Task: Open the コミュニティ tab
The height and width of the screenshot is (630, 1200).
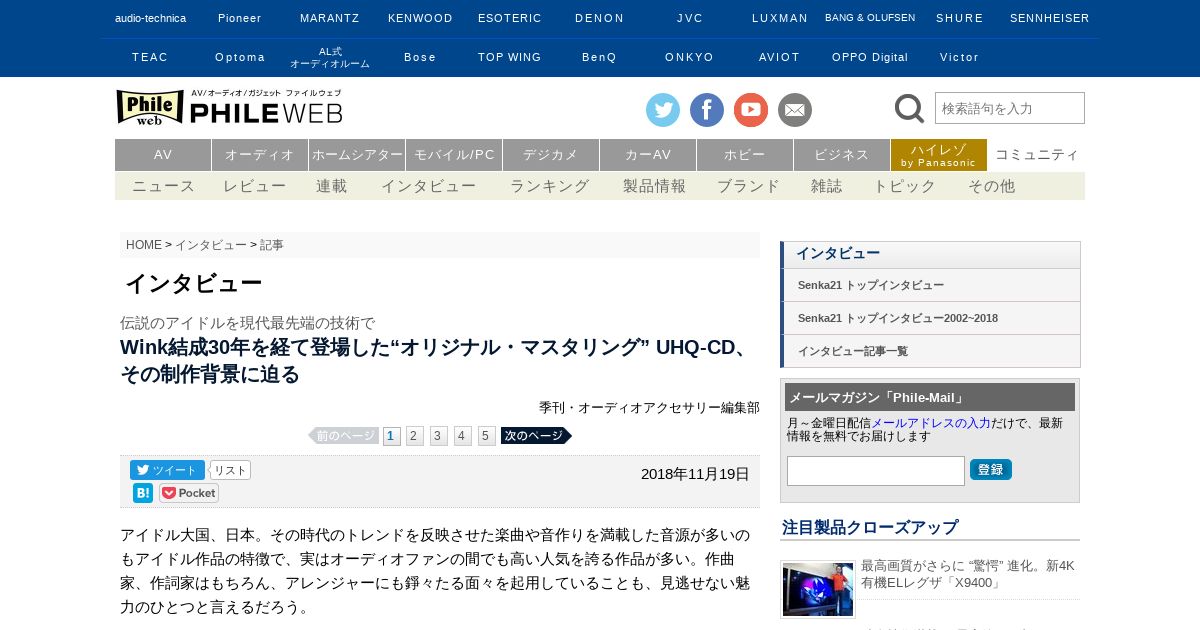Action: [1037, 155]
